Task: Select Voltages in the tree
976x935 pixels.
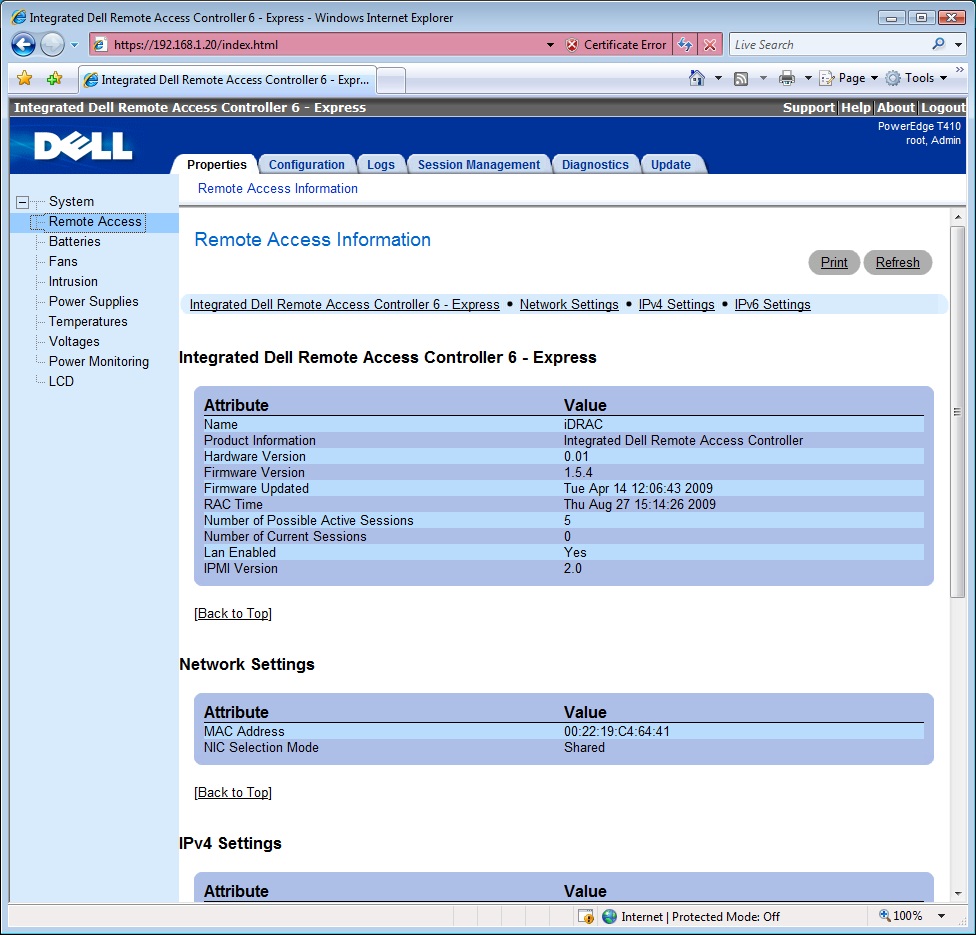Action: click(74, 341)
